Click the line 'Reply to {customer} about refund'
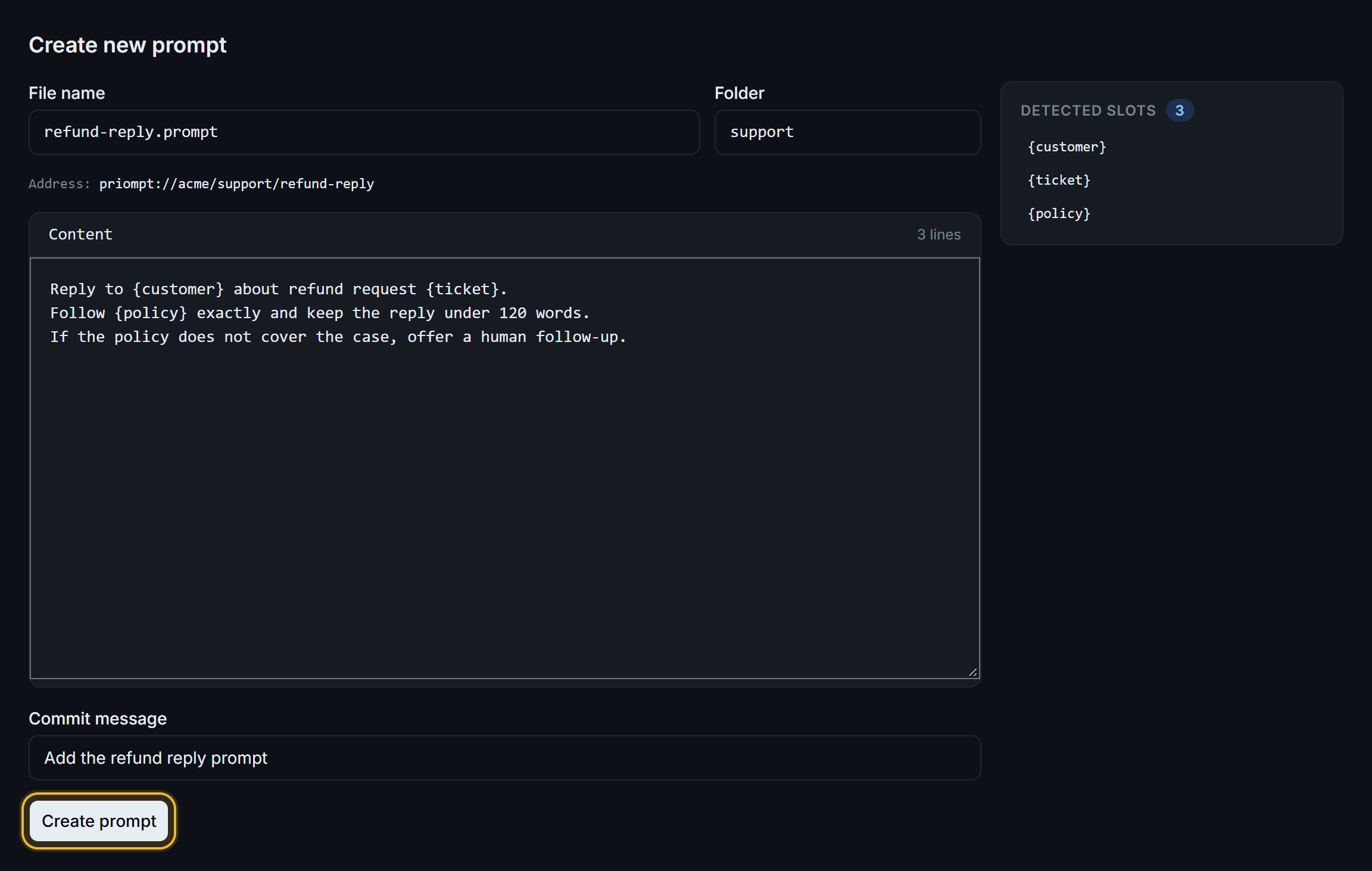Screen dimensions: 1372x871 pyautogui.click(x=279, y=290)
